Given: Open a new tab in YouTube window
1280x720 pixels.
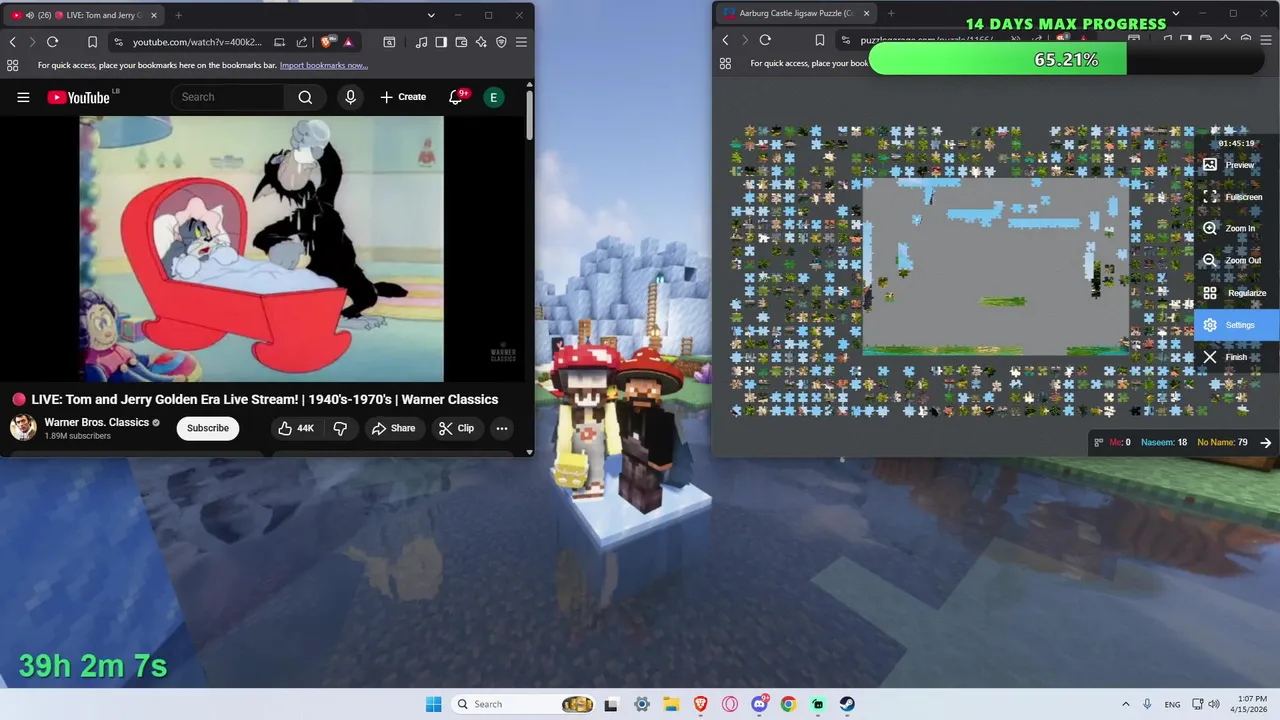Looking at the screenshot, I should pos(178,15).
